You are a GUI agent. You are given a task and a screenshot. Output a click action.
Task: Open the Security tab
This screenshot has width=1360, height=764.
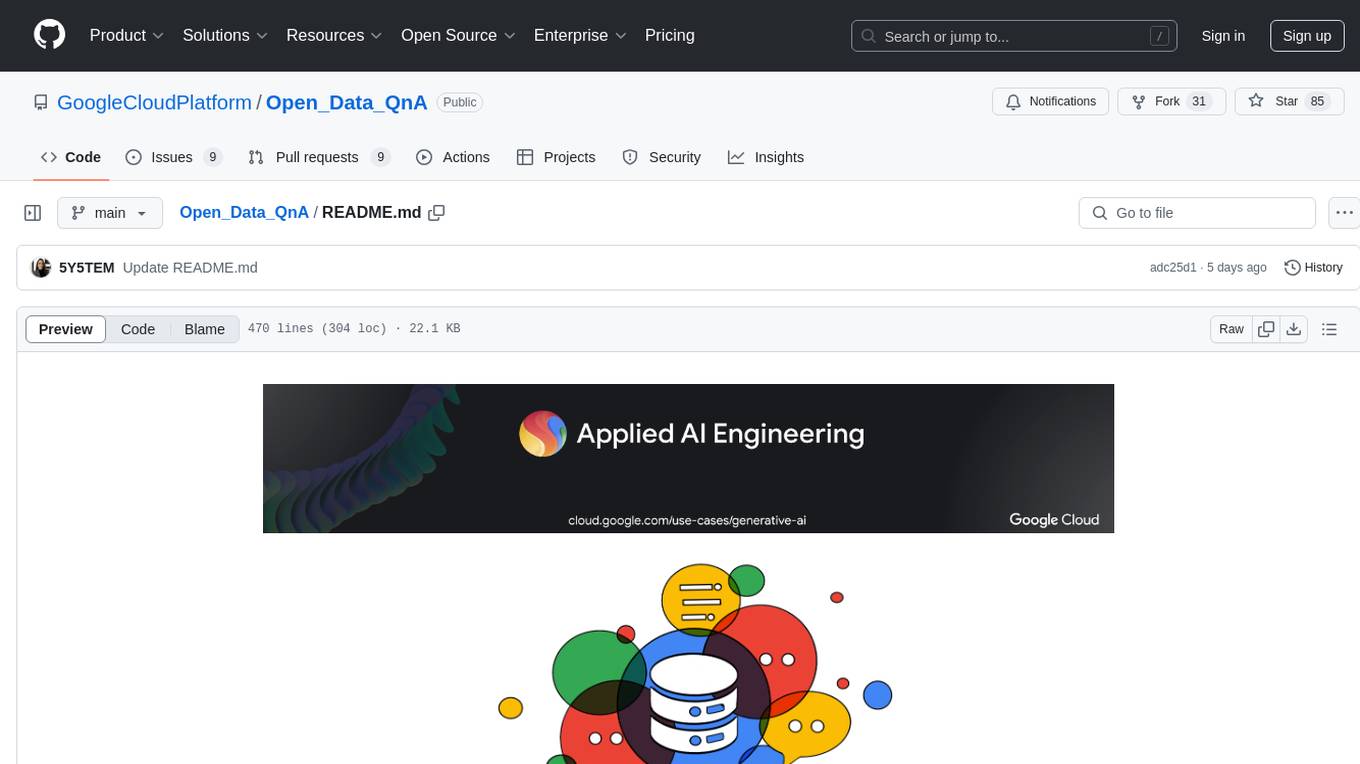pos(661,157)
